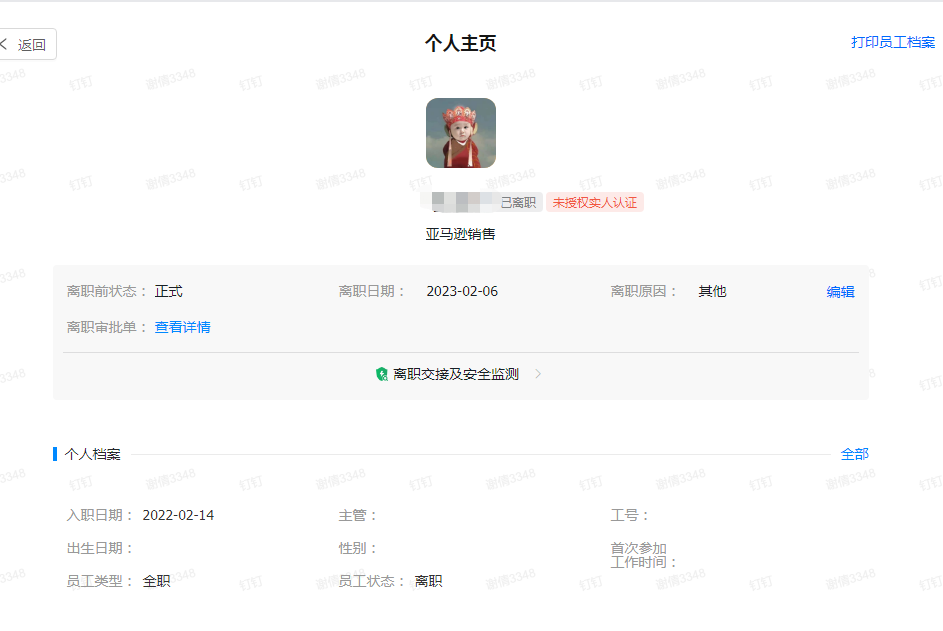Click the 离职前状态 value 正式
Screen dimensions: 943x631
169,292
